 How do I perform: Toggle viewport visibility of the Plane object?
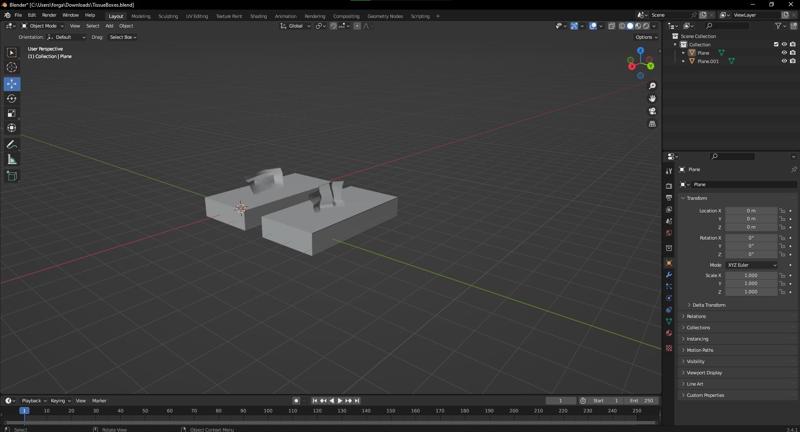783,53
